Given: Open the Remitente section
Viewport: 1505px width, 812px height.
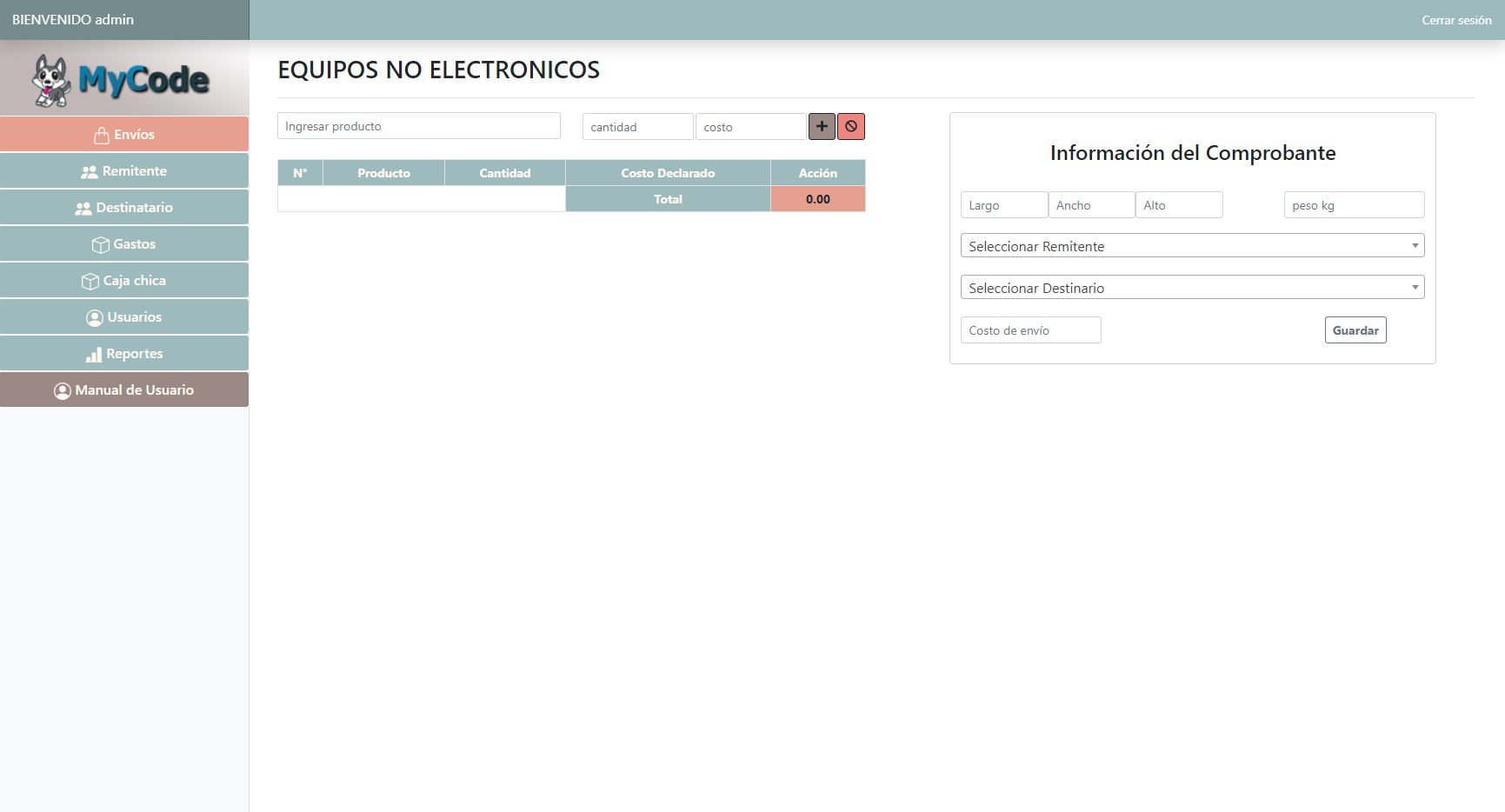Looking at the screenshot, I should [124, 171].
